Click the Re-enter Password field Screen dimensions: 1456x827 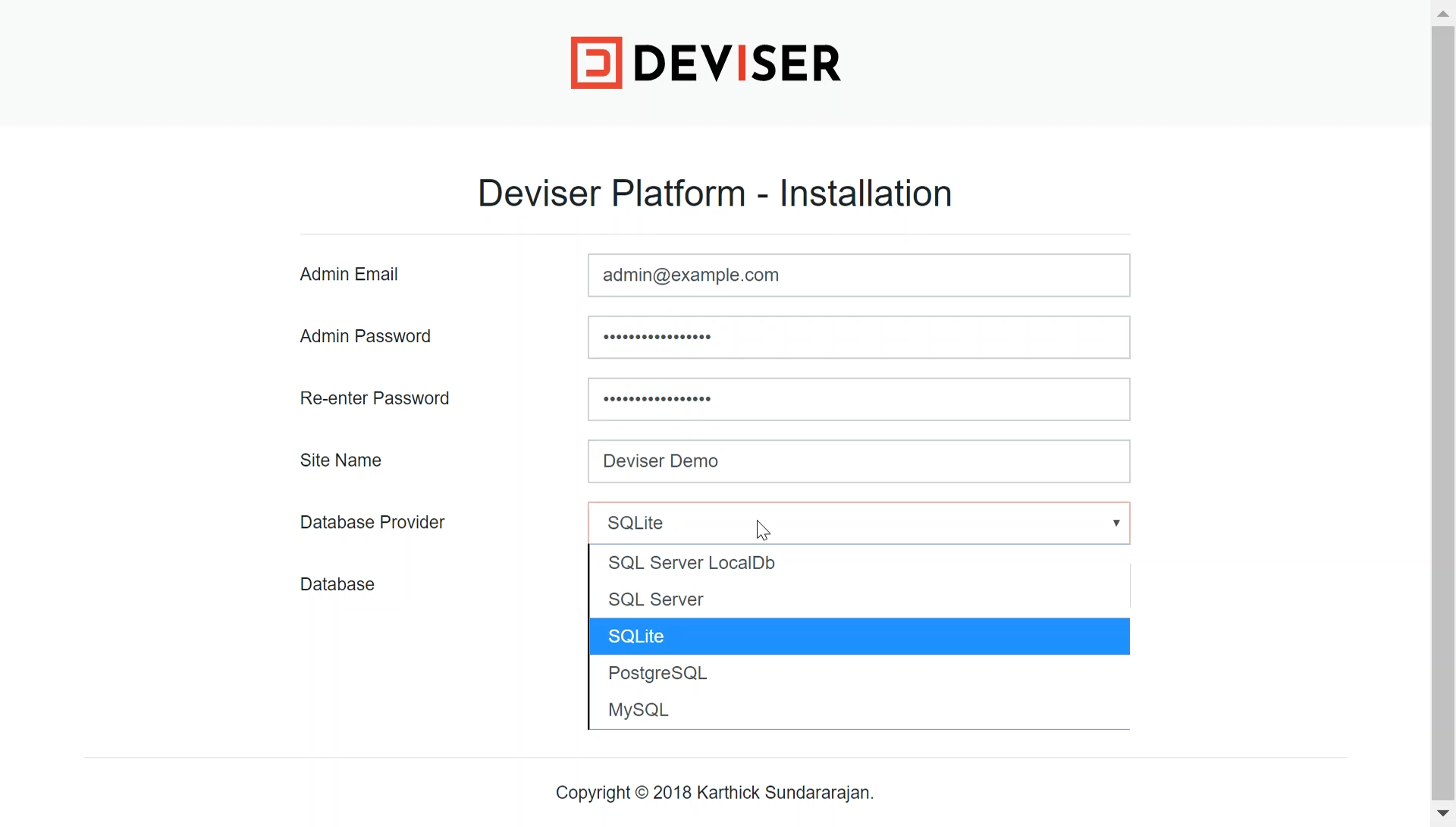pyautogui.click(x=858, y=398)
